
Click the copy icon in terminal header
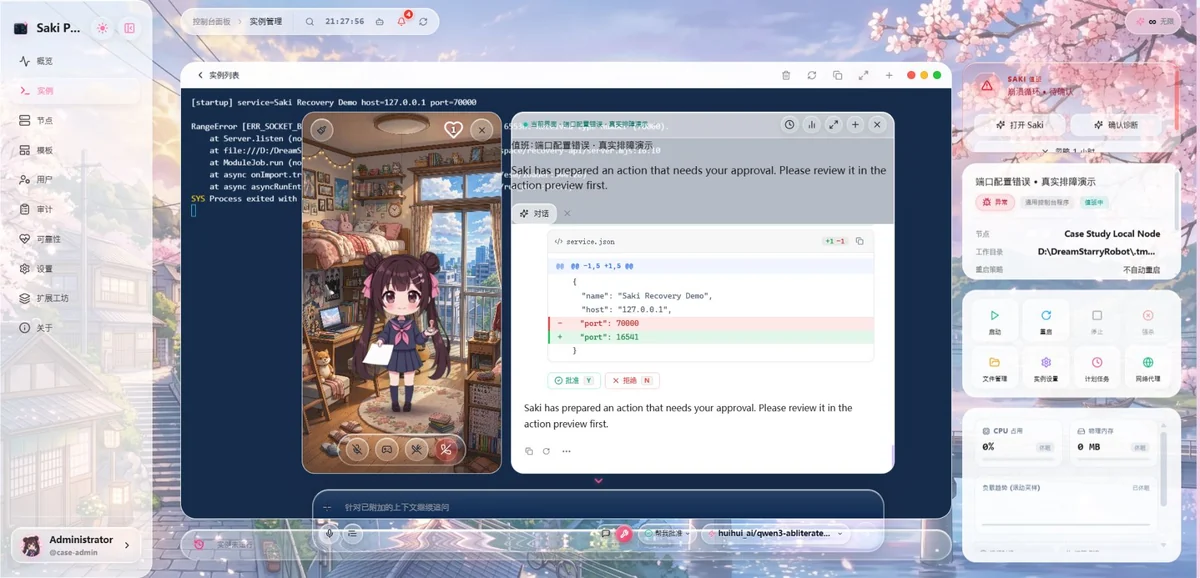click(837, 75)
